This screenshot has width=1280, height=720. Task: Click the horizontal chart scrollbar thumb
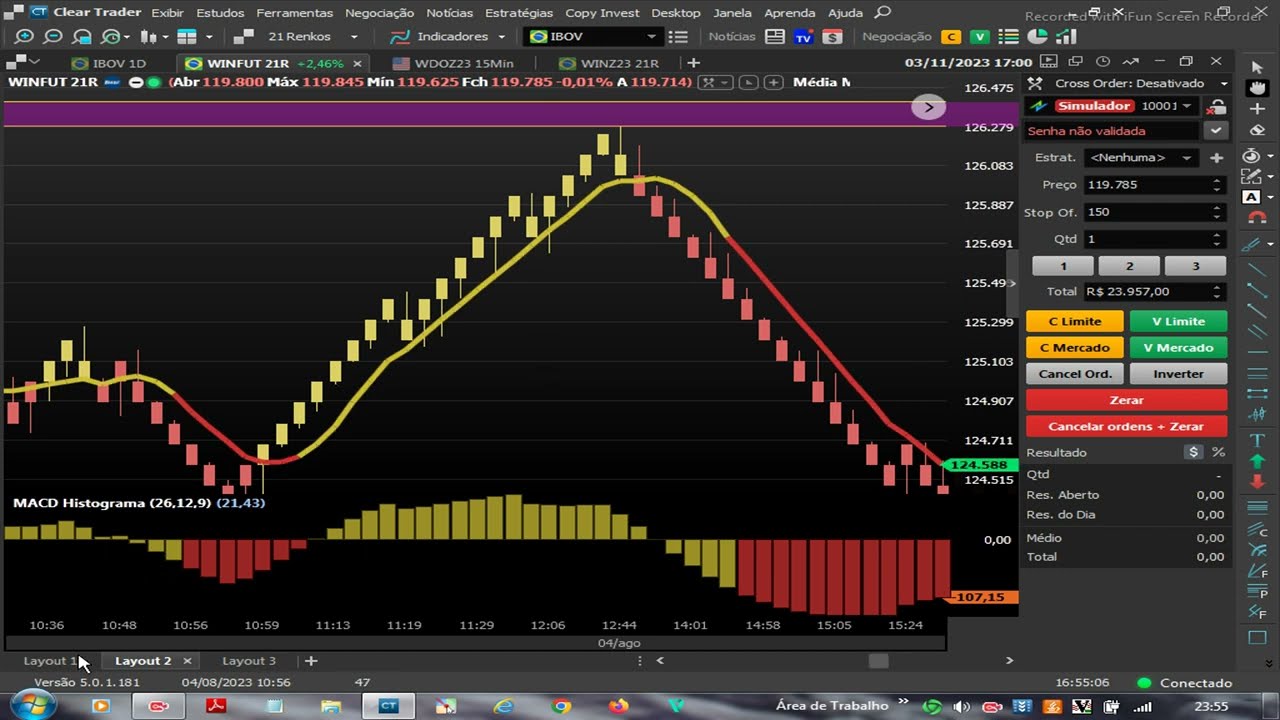pos(878,660)
